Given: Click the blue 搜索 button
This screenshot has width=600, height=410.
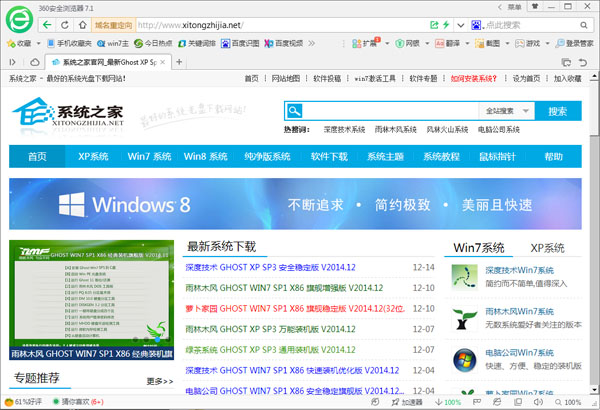Looking at the screenshot, I should 558,111.
